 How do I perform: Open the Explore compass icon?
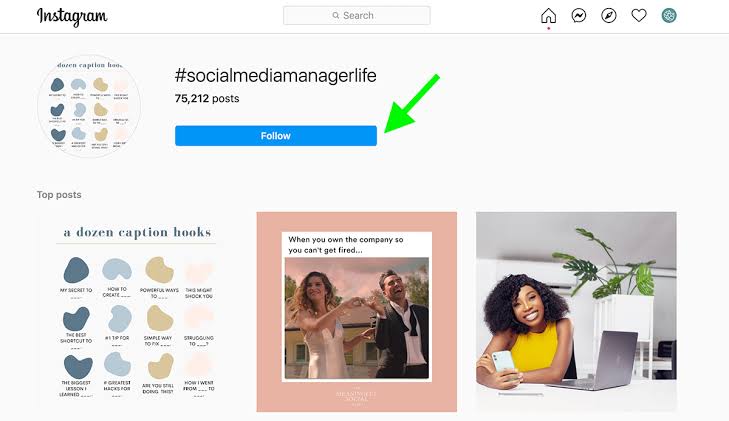(x=609, y=16)
